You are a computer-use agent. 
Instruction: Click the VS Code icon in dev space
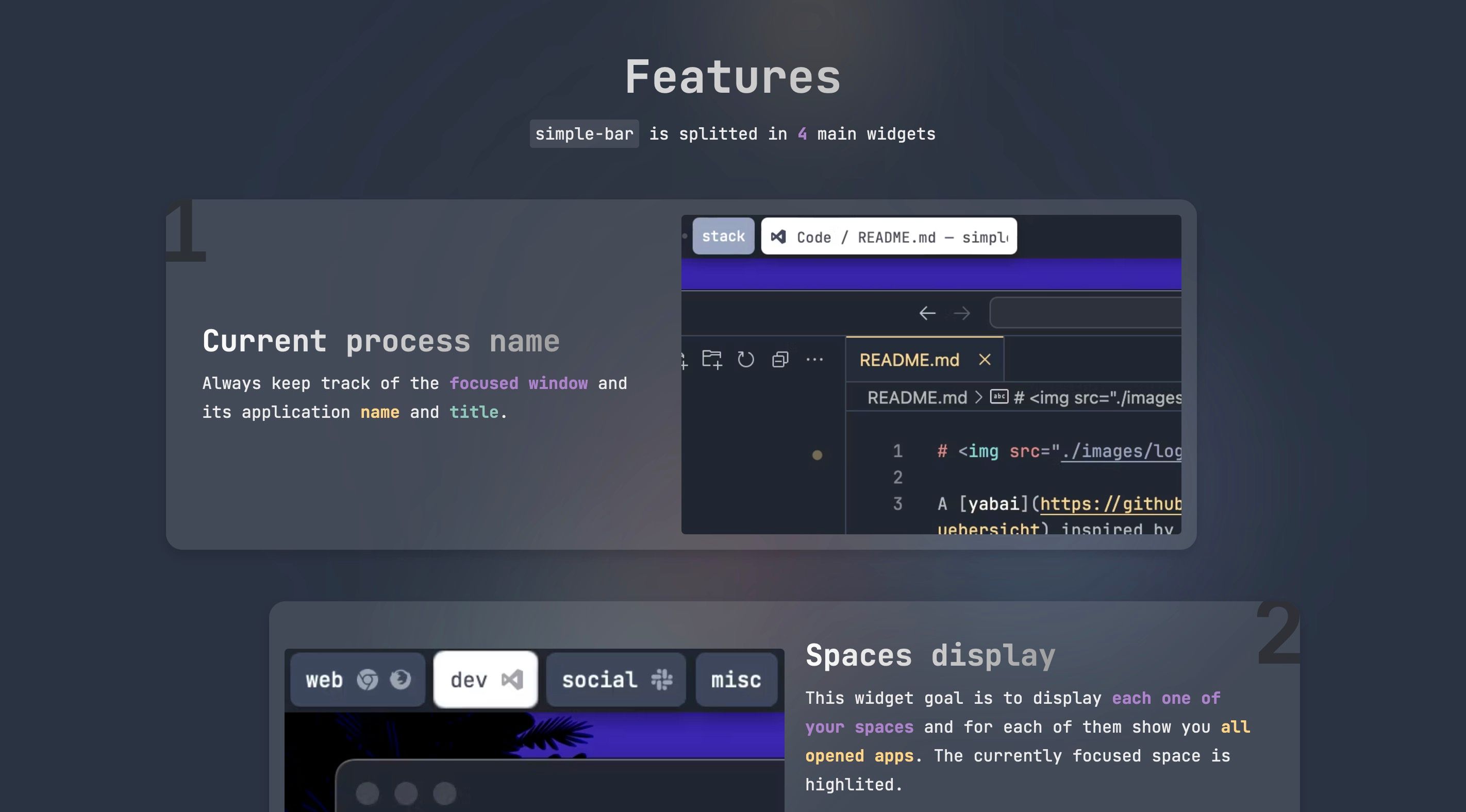pyautogui.click(x=512, y=680)
